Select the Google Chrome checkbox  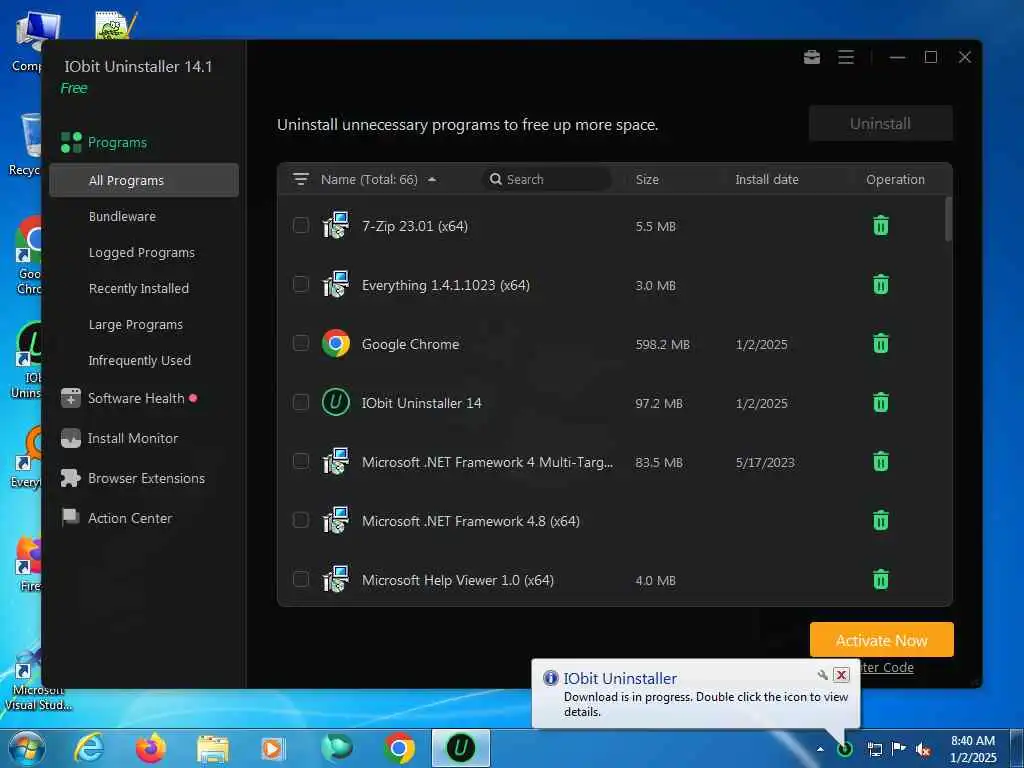[x=300, y=343]
